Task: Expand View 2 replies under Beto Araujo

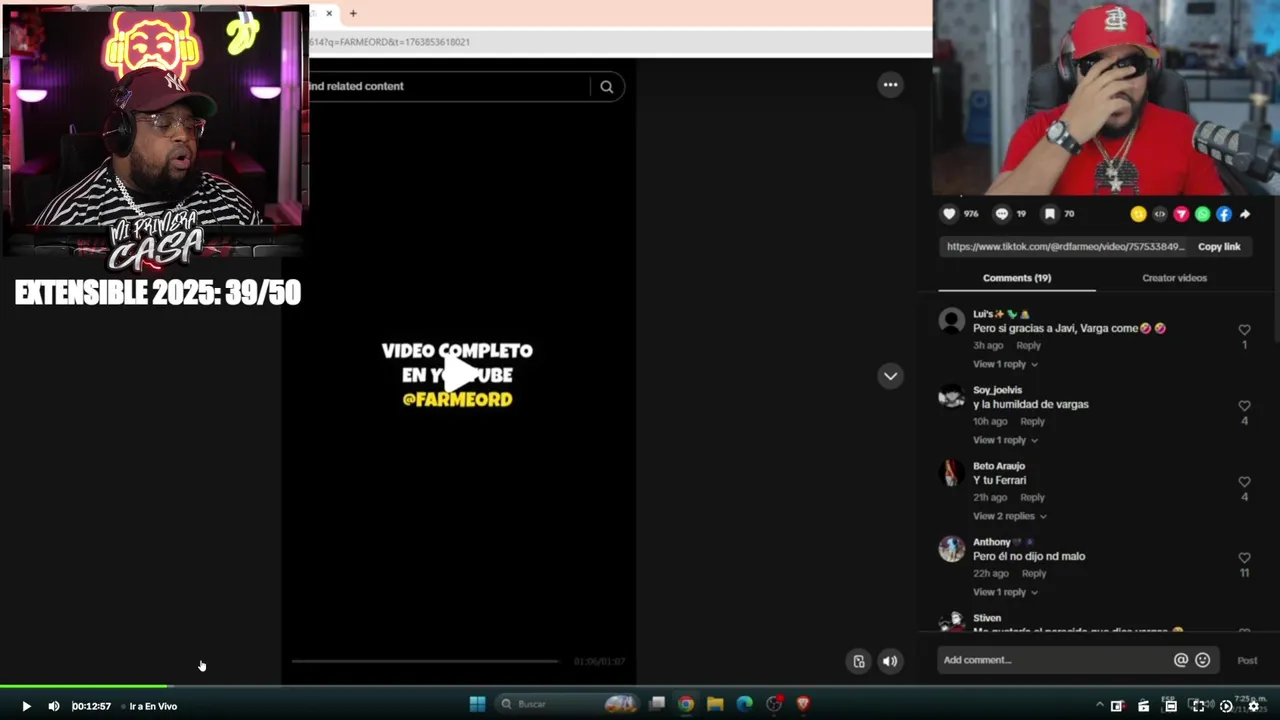Action: coord(1009,516)
